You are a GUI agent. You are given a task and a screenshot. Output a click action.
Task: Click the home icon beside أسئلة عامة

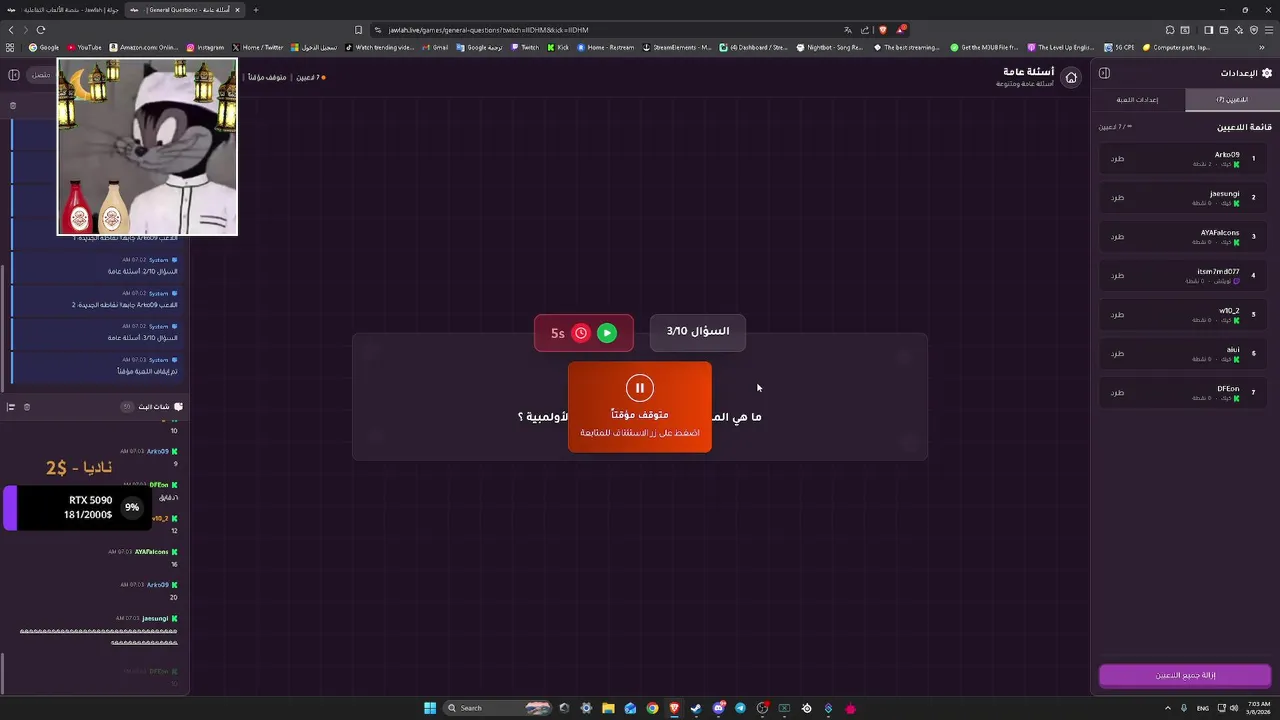tap(1071, 77)
